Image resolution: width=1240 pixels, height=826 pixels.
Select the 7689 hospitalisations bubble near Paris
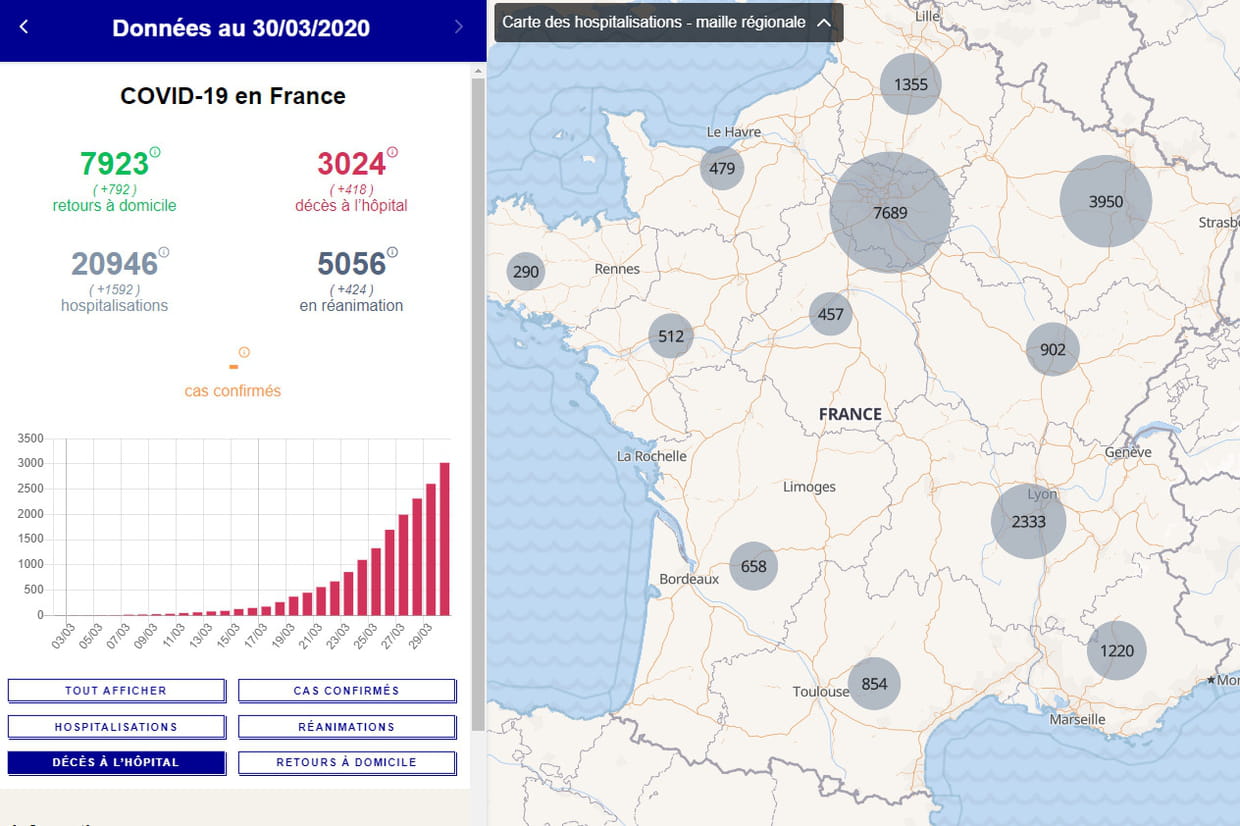tap(889, 212)
